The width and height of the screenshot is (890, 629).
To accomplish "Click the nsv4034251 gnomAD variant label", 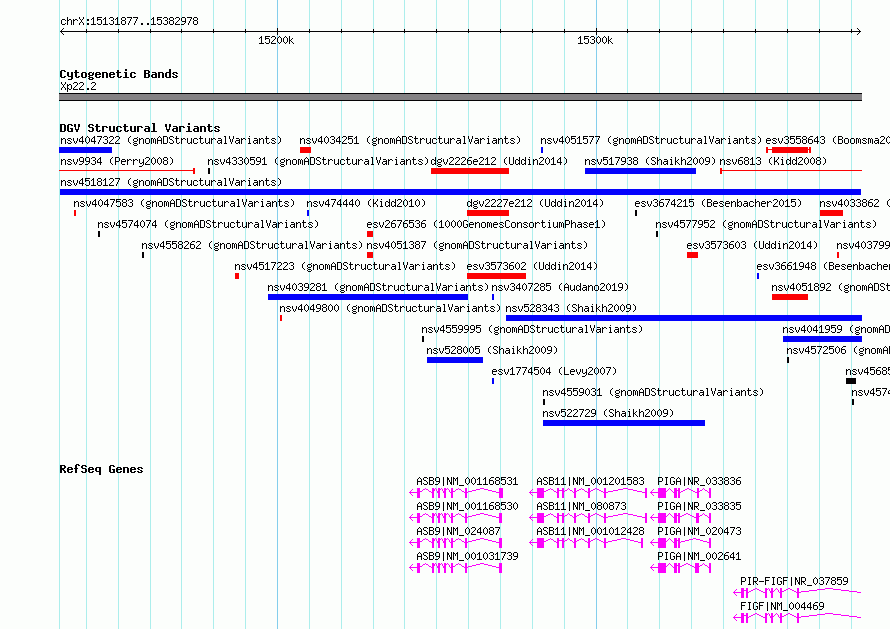I will point(410,140).
